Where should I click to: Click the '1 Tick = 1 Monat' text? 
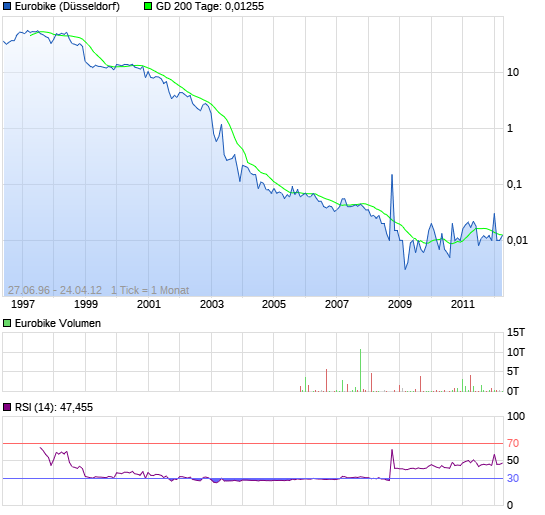click(150, 290)
